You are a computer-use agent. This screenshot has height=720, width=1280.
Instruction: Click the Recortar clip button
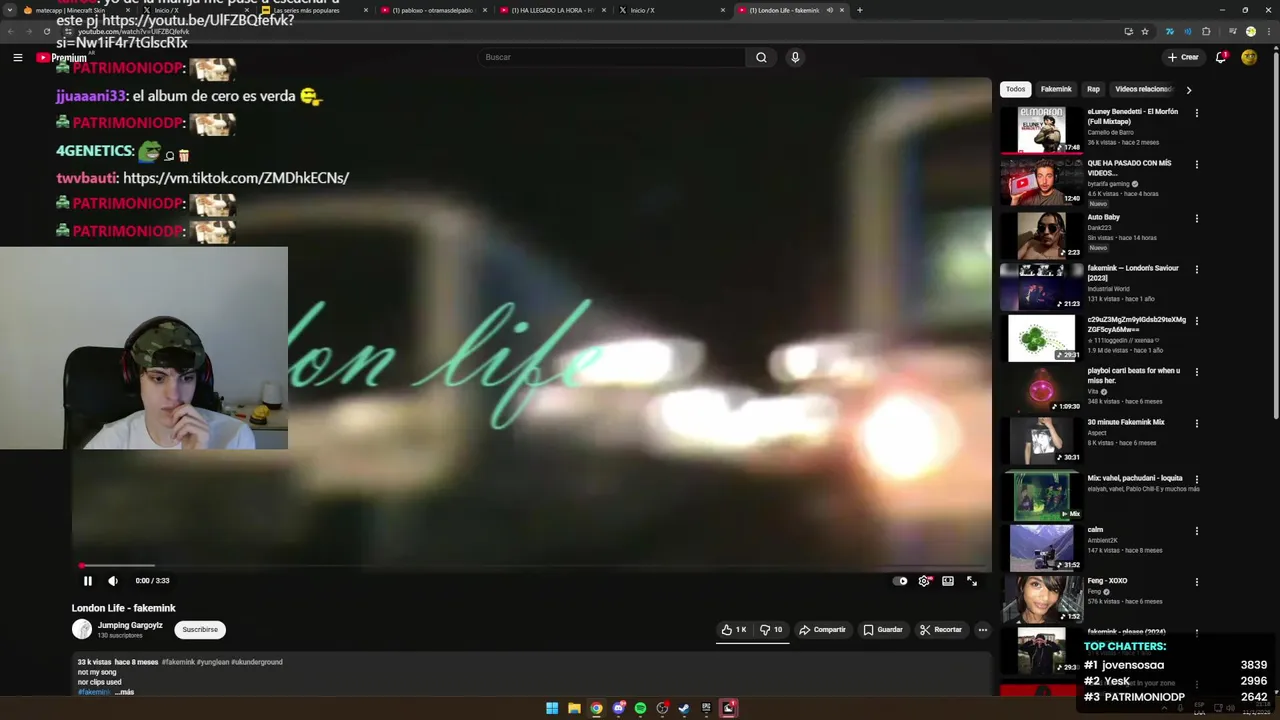click(941, 630)
